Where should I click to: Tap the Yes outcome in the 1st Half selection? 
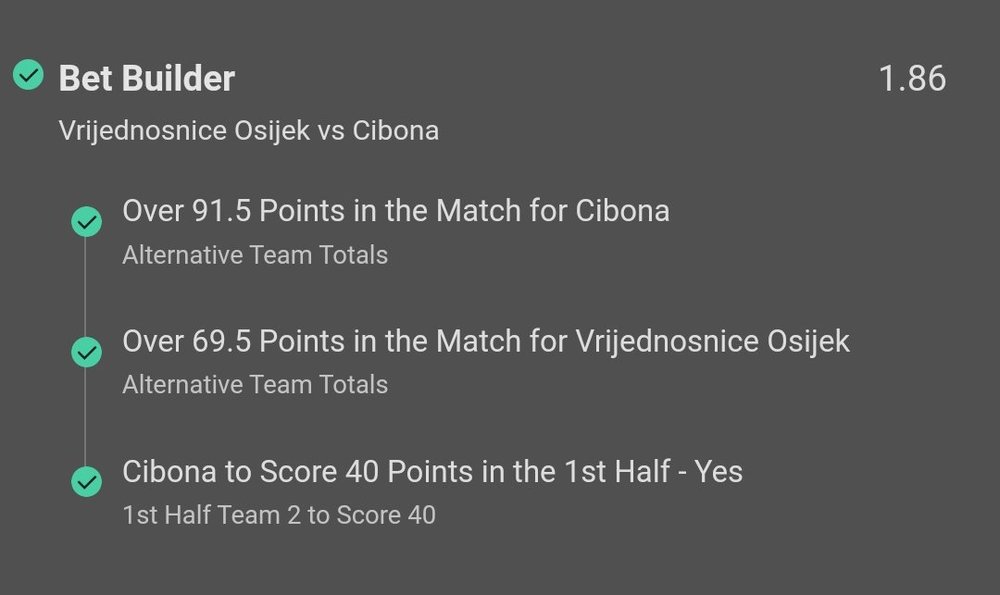719,472
